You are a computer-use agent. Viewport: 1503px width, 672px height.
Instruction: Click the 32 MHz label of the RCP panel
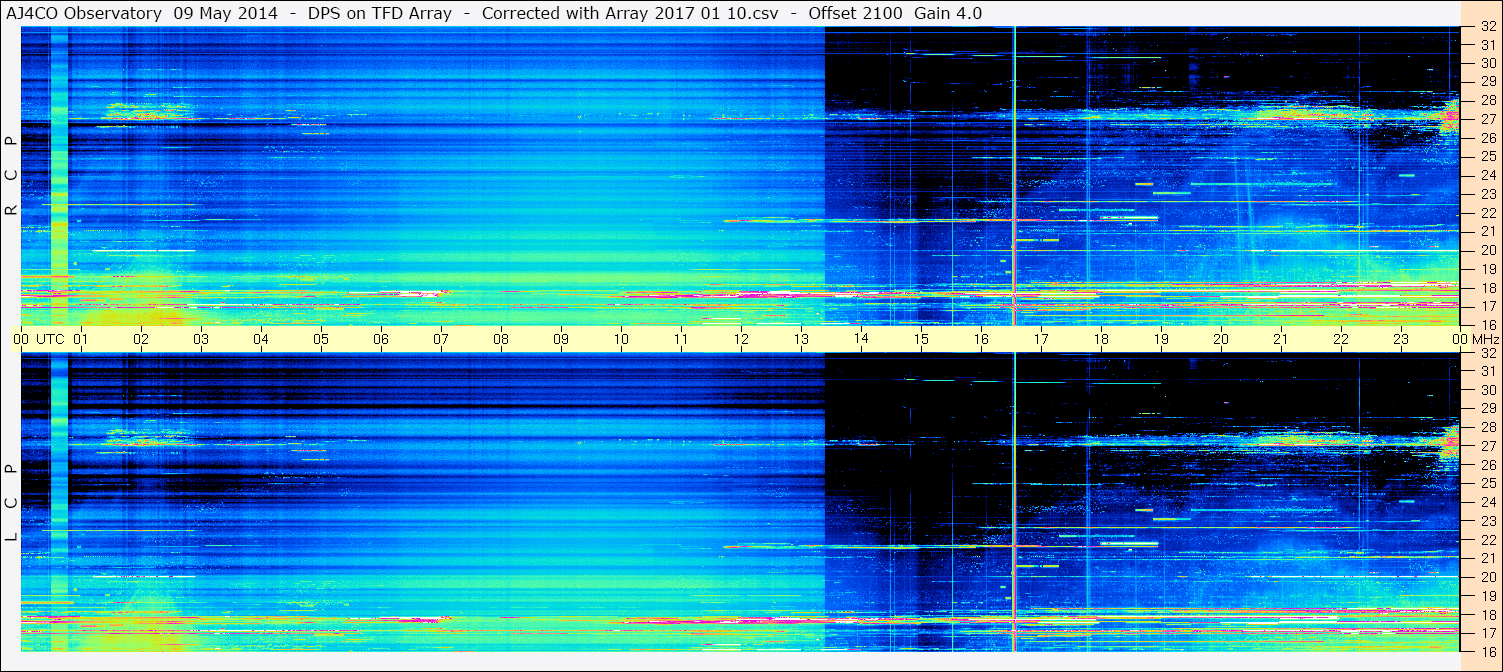click(1487, 27)
